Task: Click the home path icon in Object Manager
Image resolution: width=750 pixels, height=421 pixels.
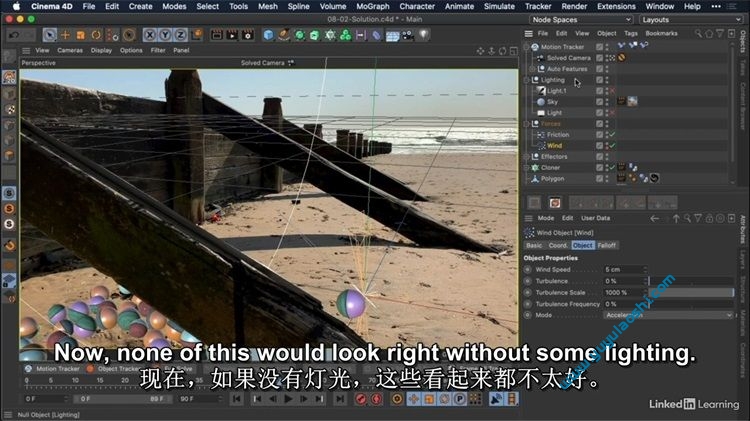Action: coord(709,33)
